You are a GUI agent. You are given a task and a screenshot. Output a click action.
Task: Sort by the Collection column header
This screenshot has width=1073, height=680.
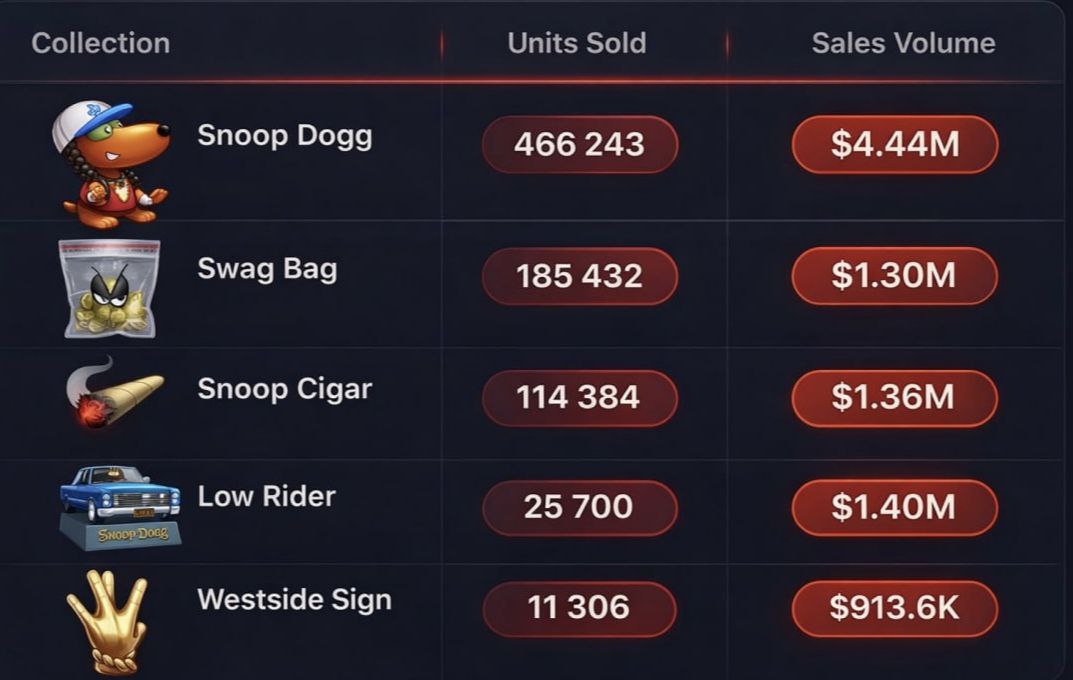coord(100,43)
